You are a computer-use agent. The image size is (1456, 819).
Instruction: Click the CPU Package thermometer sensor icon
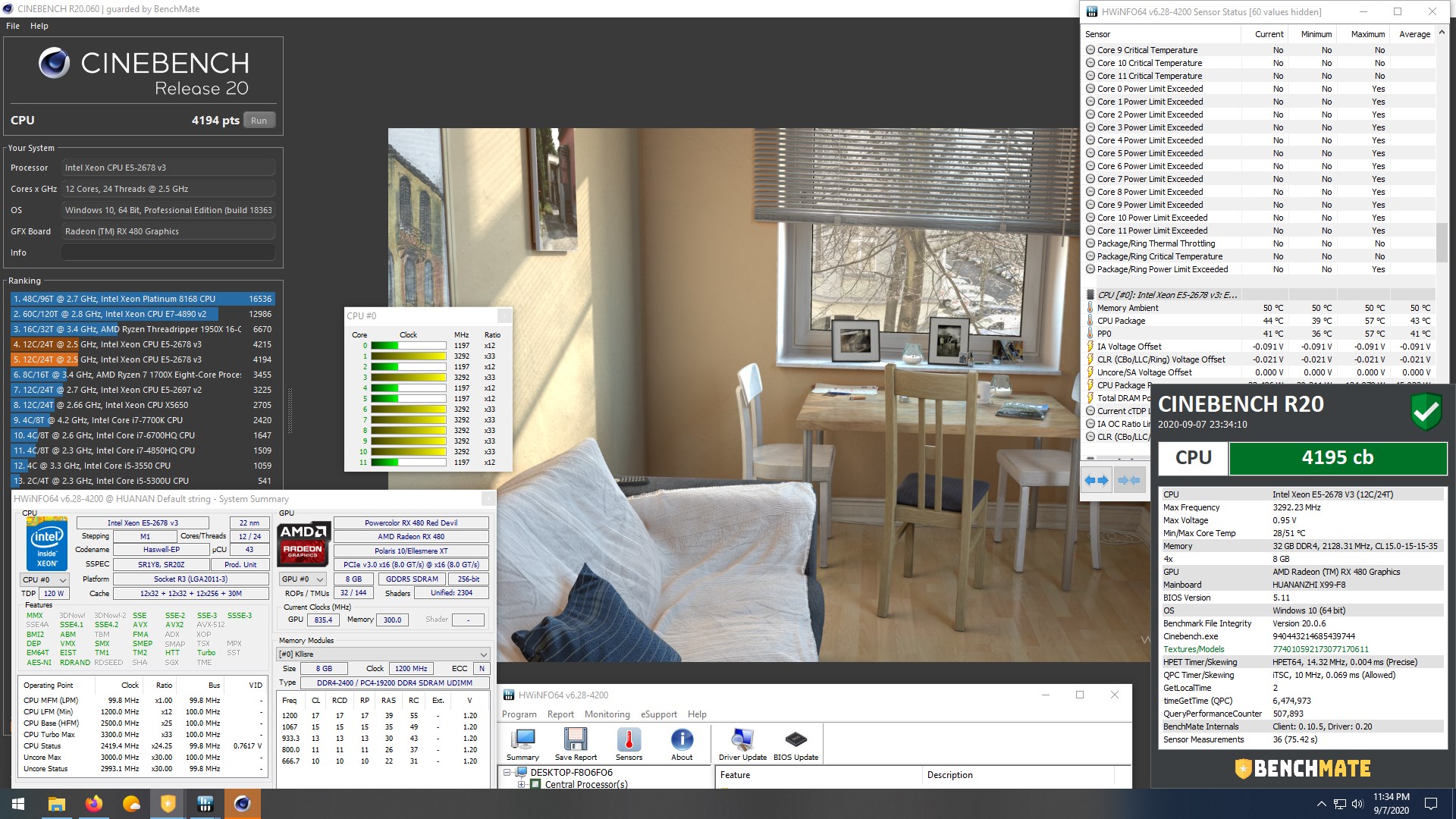(x=1090, y=321)
